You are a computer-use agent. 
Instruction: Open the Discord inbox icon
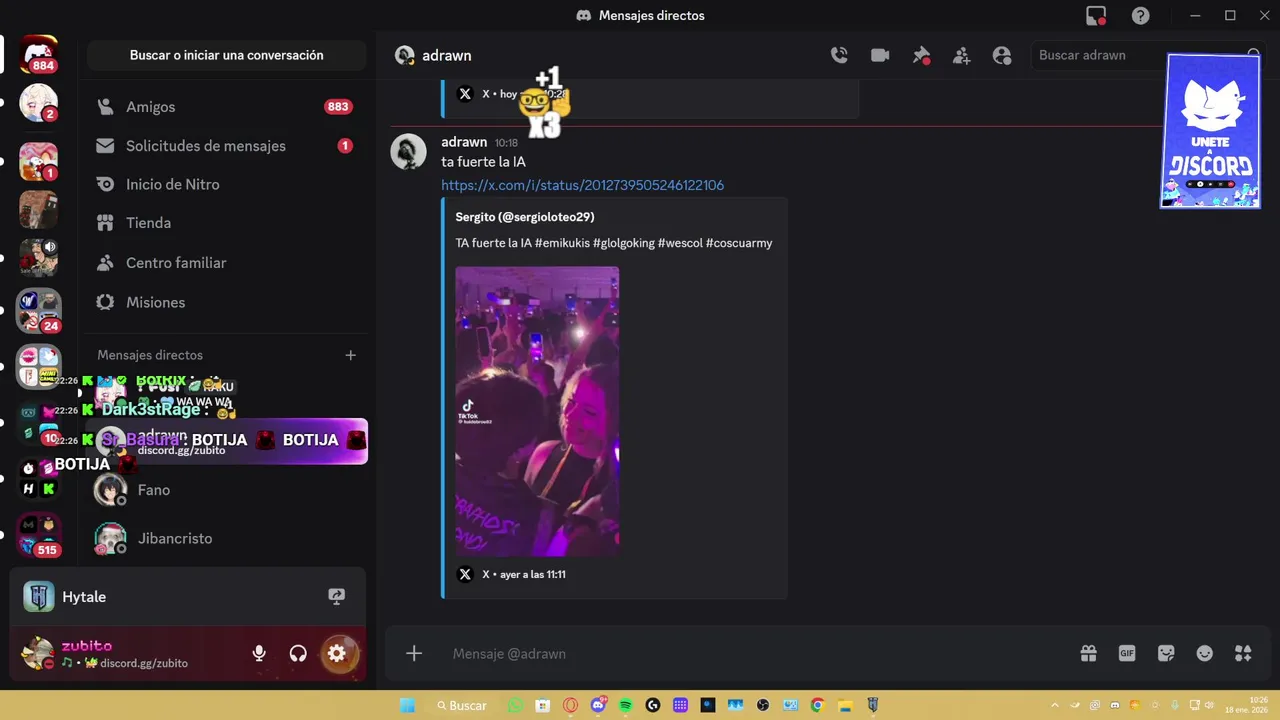[1096, 16]
